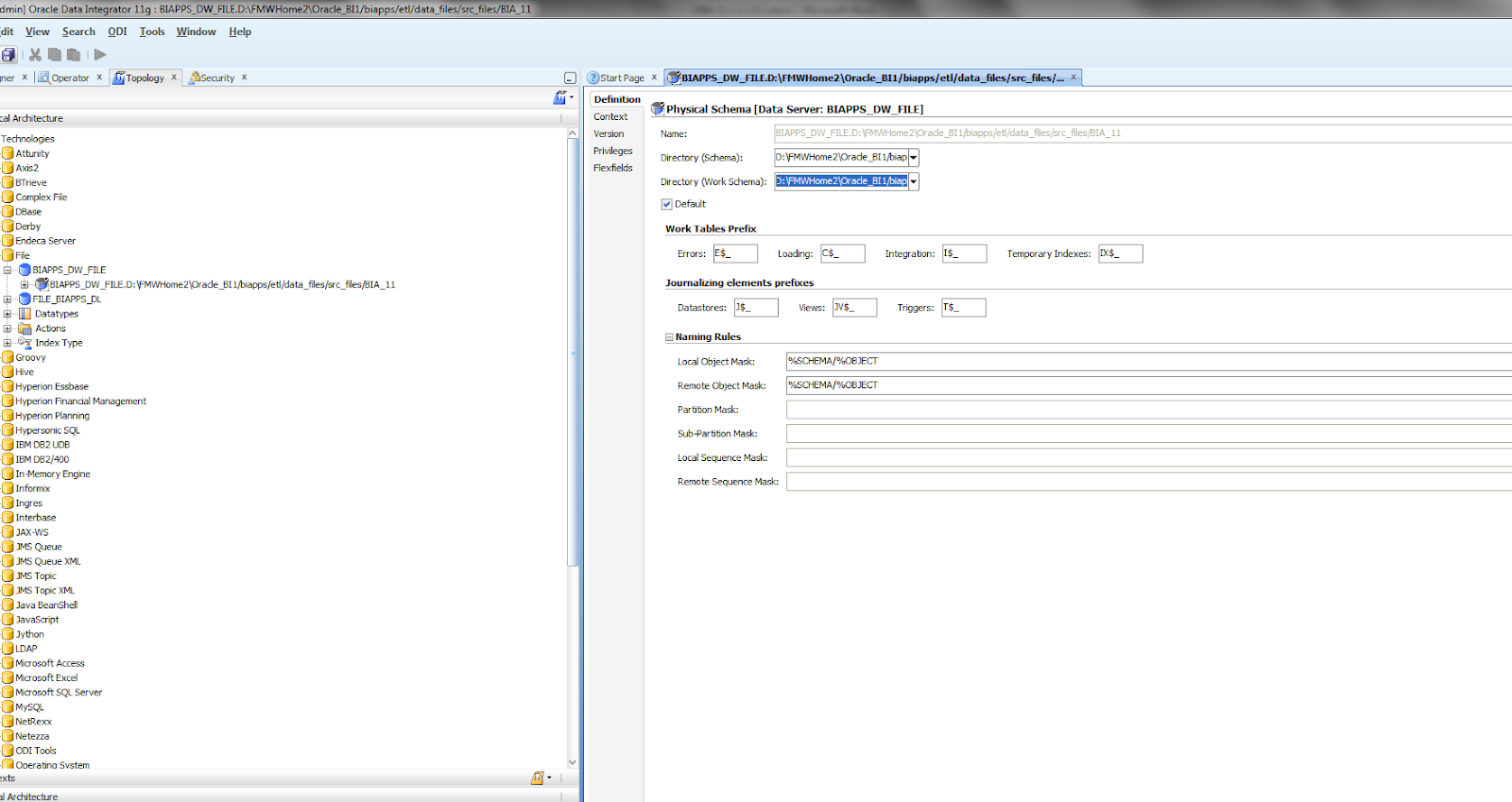Screen dimensions: 1512x802
Task: Click the Start Page help icon
Action: (593, 78)
